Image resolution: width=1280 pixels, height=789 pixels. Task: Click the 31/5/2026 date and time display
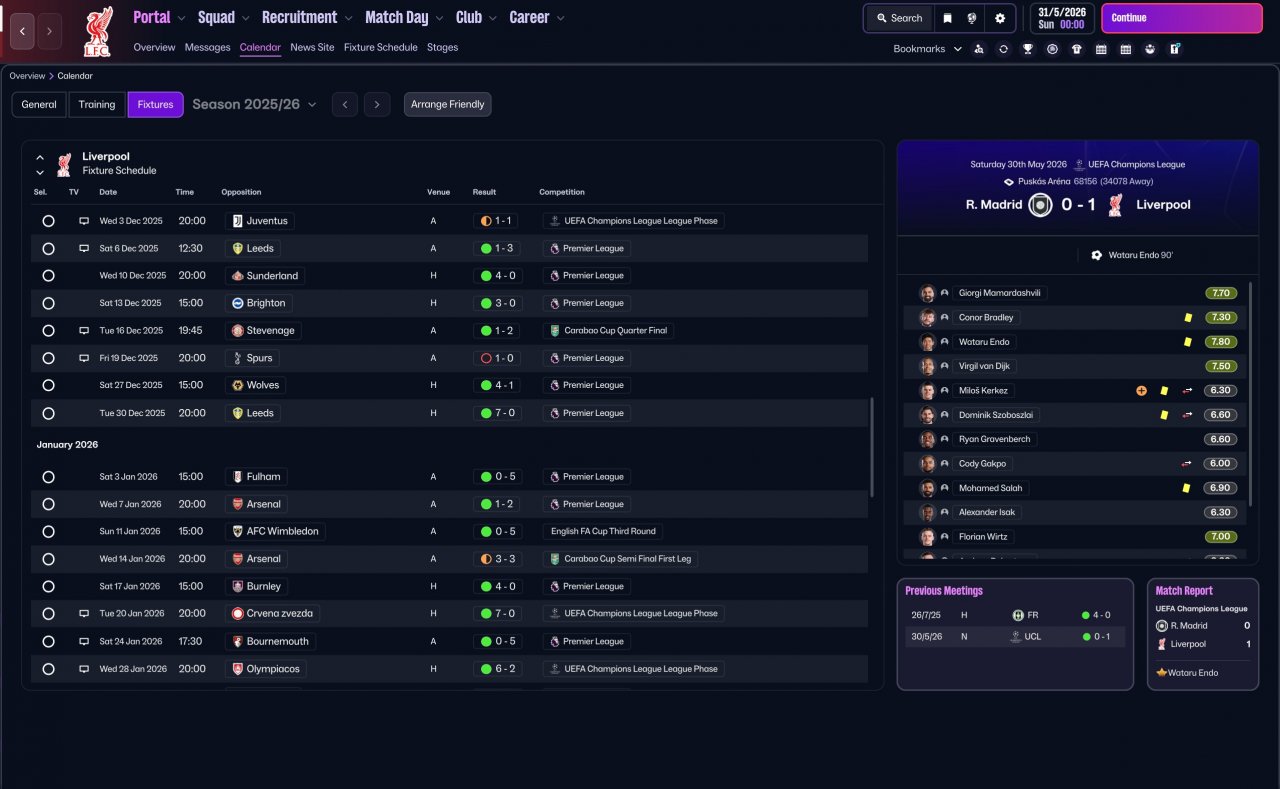[1060, 18]
